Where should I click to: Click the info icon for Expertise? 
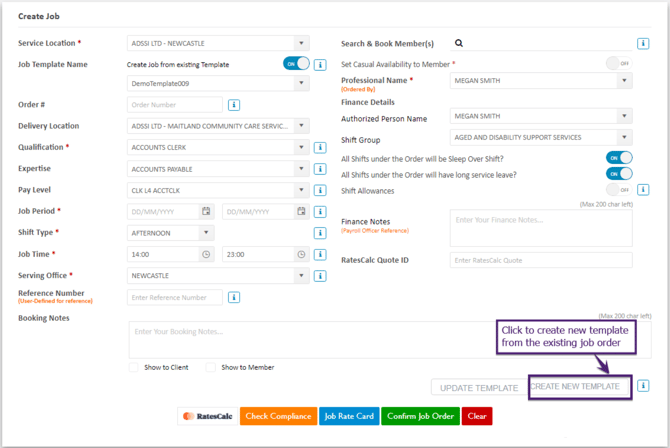320,169
